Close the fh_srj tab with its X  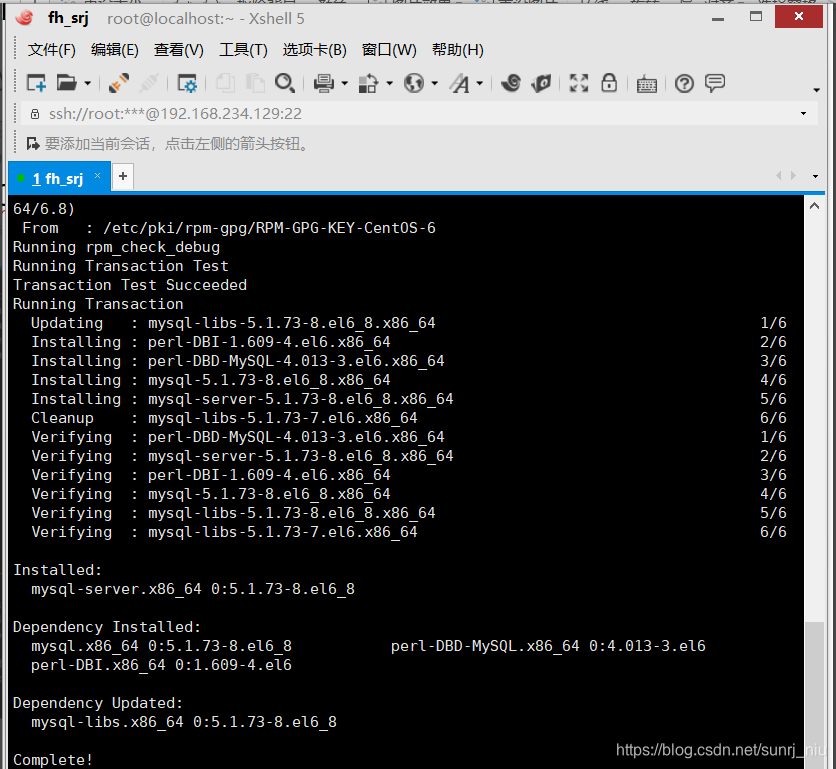(x=98, y=175)
